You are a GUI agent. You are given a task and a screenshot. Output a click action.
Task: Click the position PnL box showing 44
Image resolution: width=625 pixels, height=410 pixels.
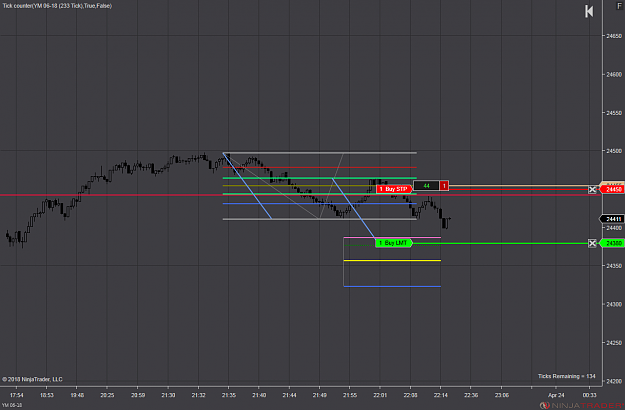tap(426, 186)
